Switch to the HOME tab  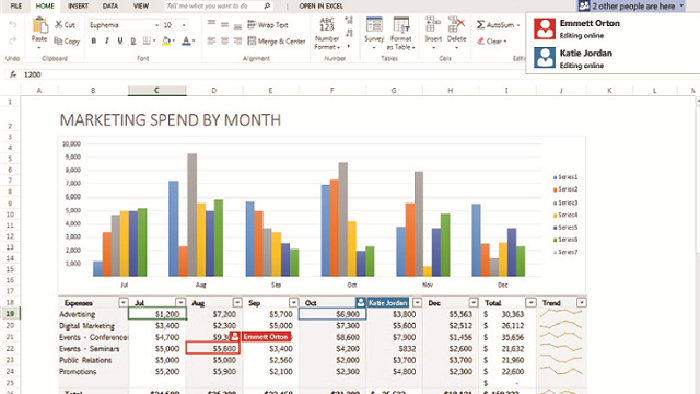pos(45,6)
